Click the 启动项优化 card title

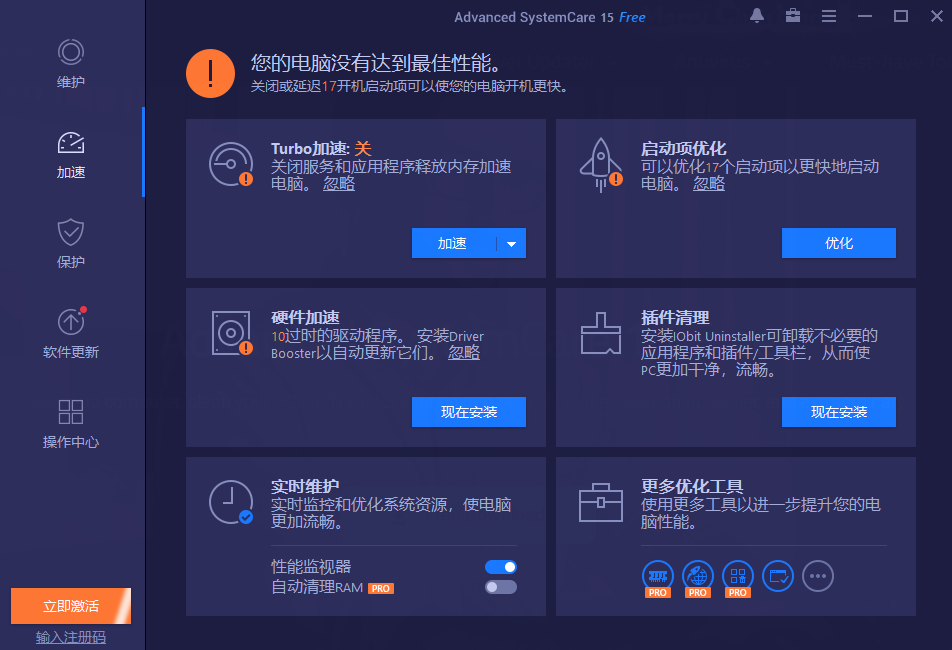point(683,149)
